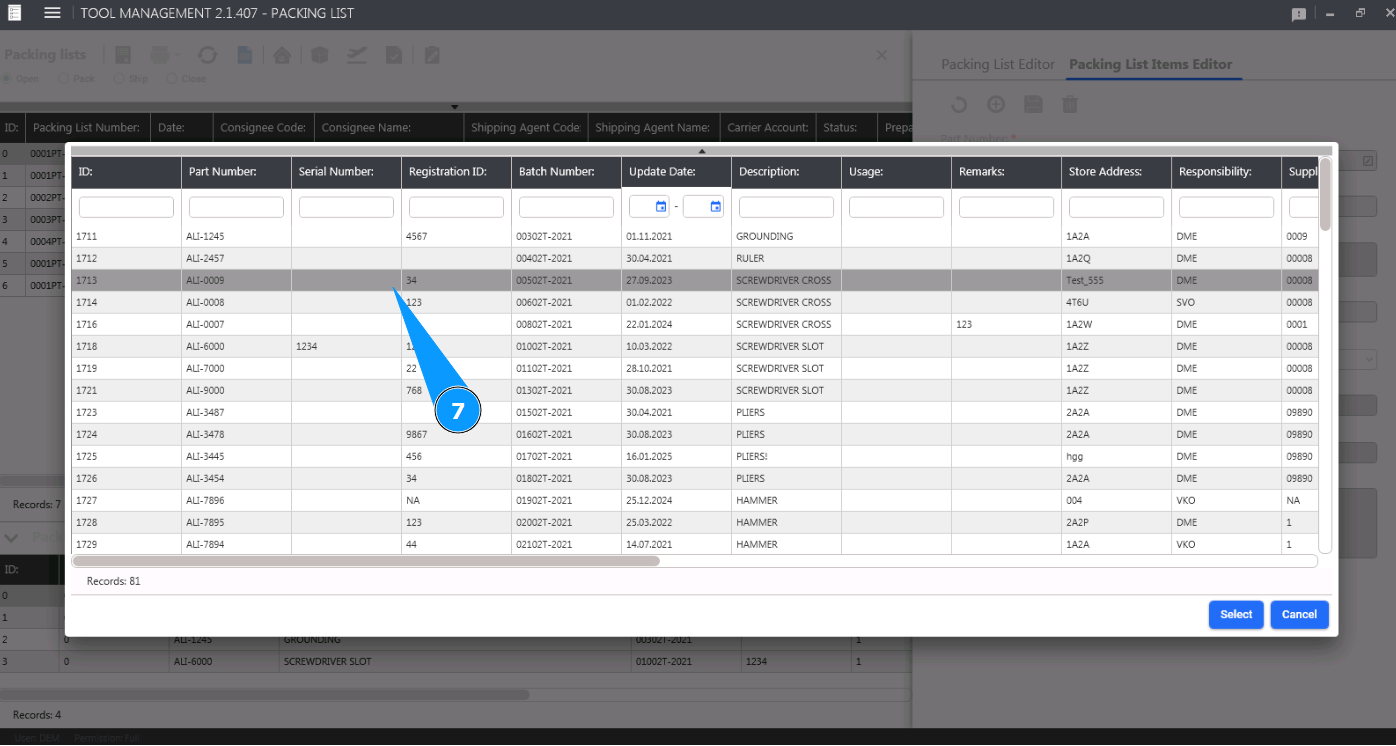
Task: Click the Responsibility filter input field
Action: click(1226, 207)
